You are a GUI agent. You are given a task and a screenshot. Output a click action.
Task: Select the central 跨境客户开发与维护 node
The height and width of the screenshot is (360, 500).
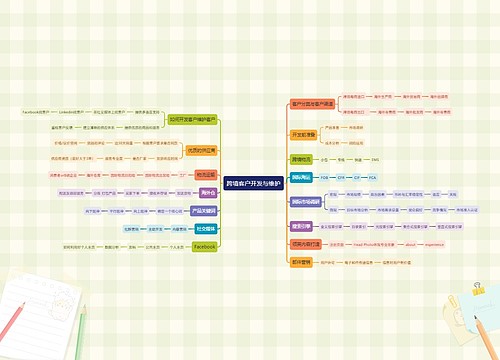[x=253, y=183]
